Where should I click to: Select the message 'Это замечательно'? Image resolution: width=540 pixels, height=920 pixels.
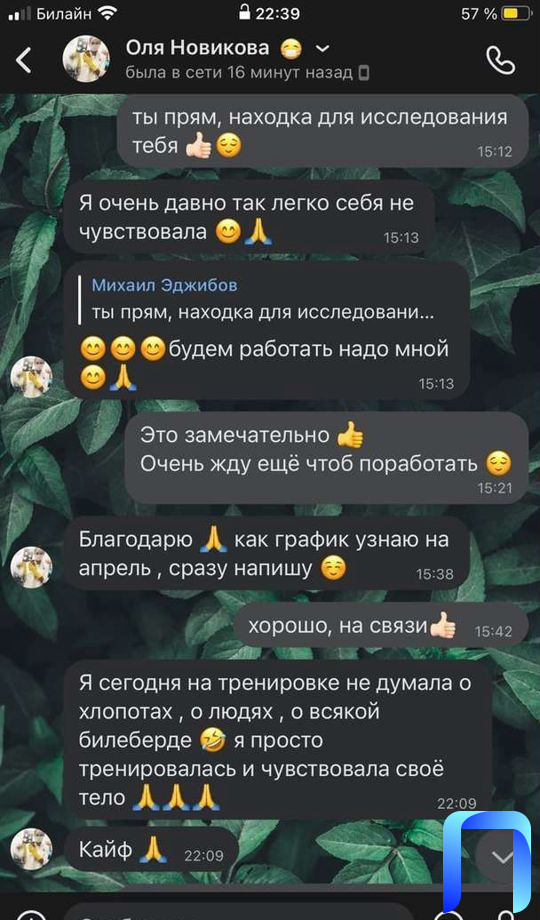tap(326, 457)
